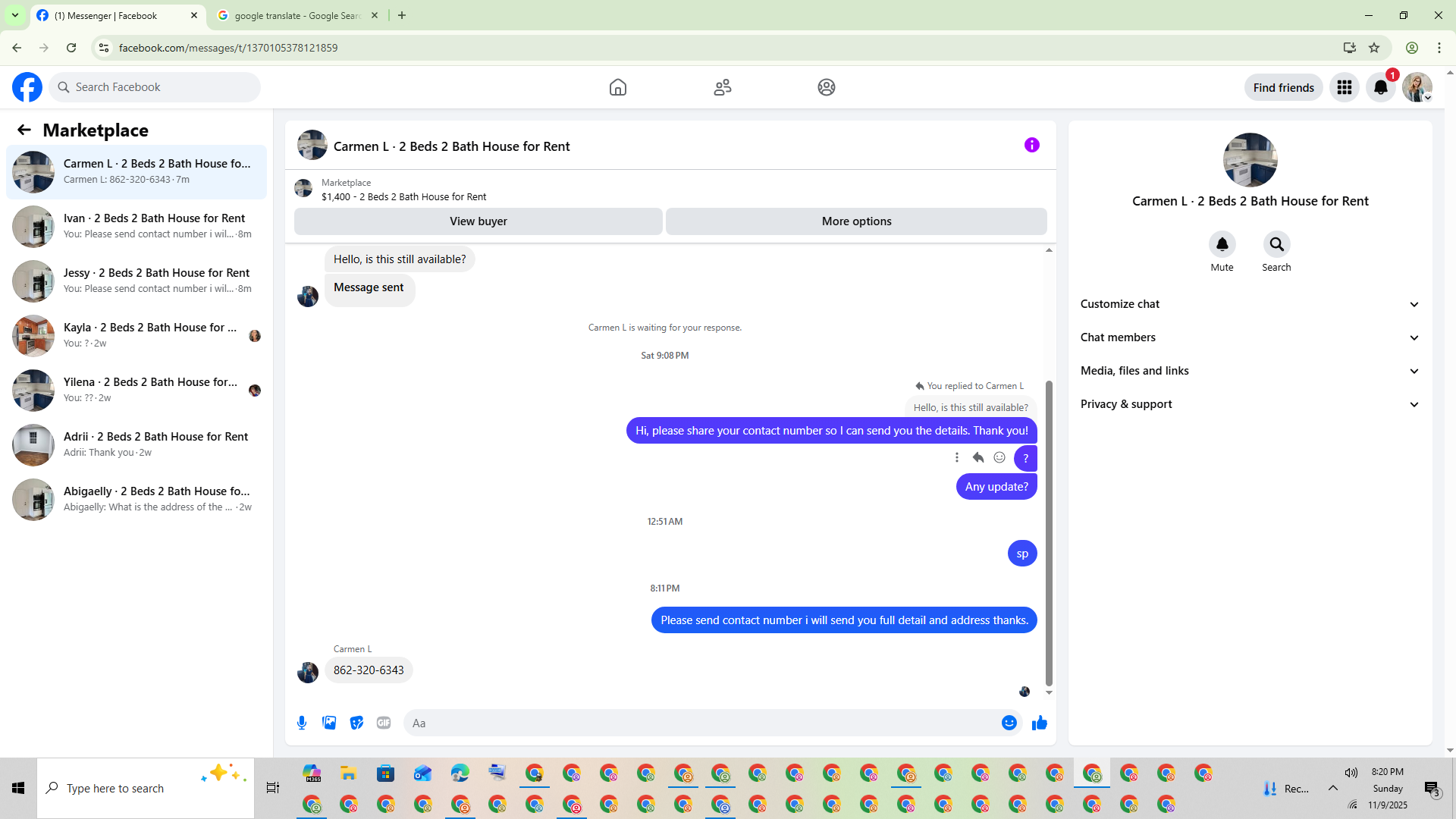Open the Facebook logo home link
This screenshot has height=819, width=1456.
(x=27, y=87)
